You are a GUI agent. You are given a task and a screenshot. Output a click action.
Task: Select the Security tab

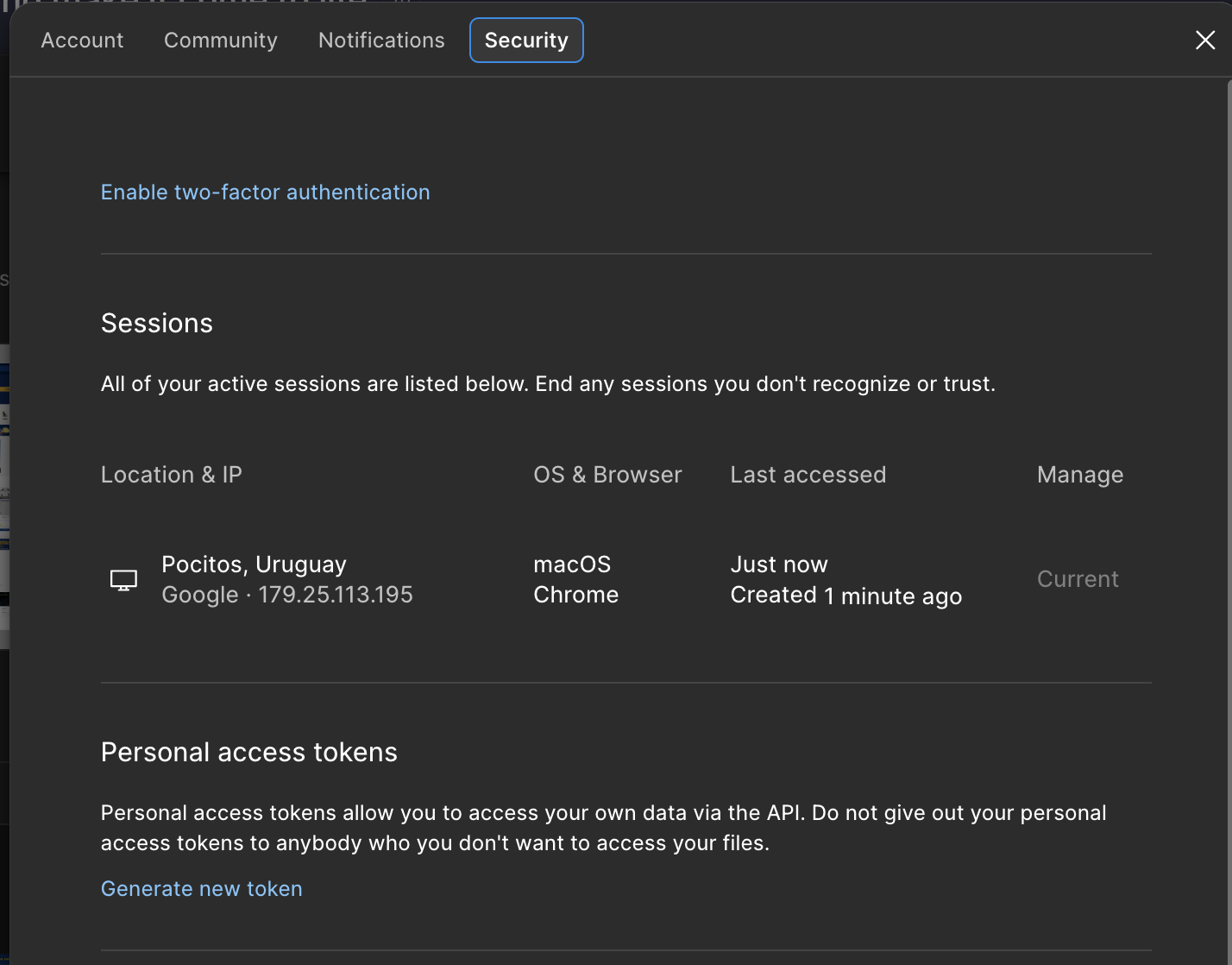point(526,41)
